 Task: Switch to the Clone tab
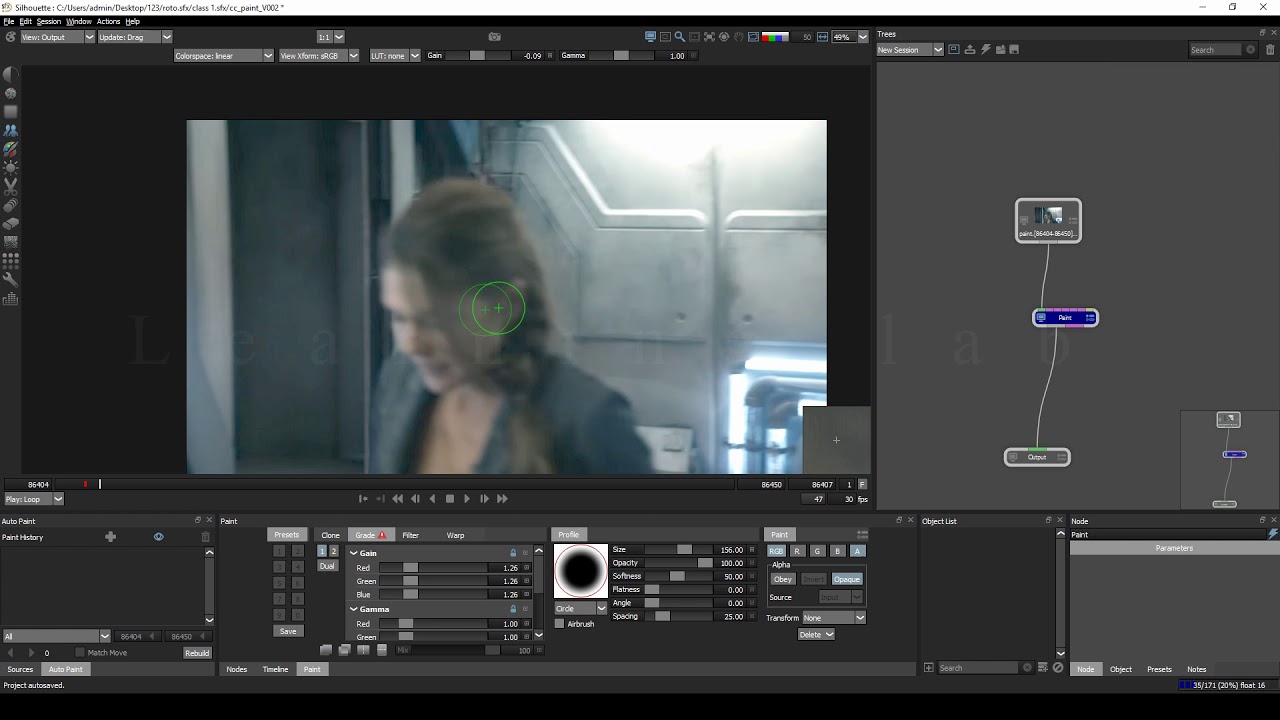click(x=331, y=535)
